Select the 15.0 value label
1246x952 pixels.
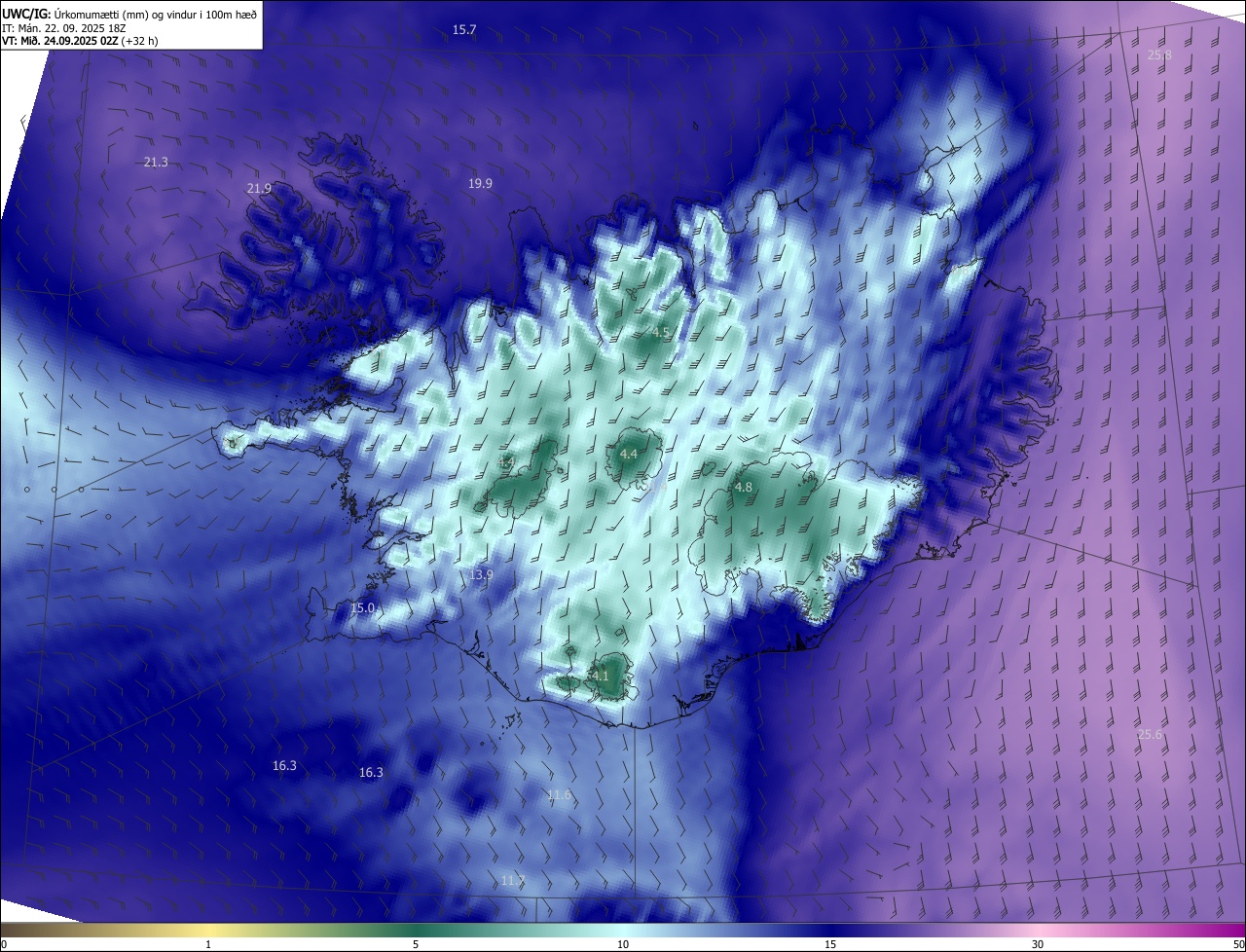(x=362, y=607)
